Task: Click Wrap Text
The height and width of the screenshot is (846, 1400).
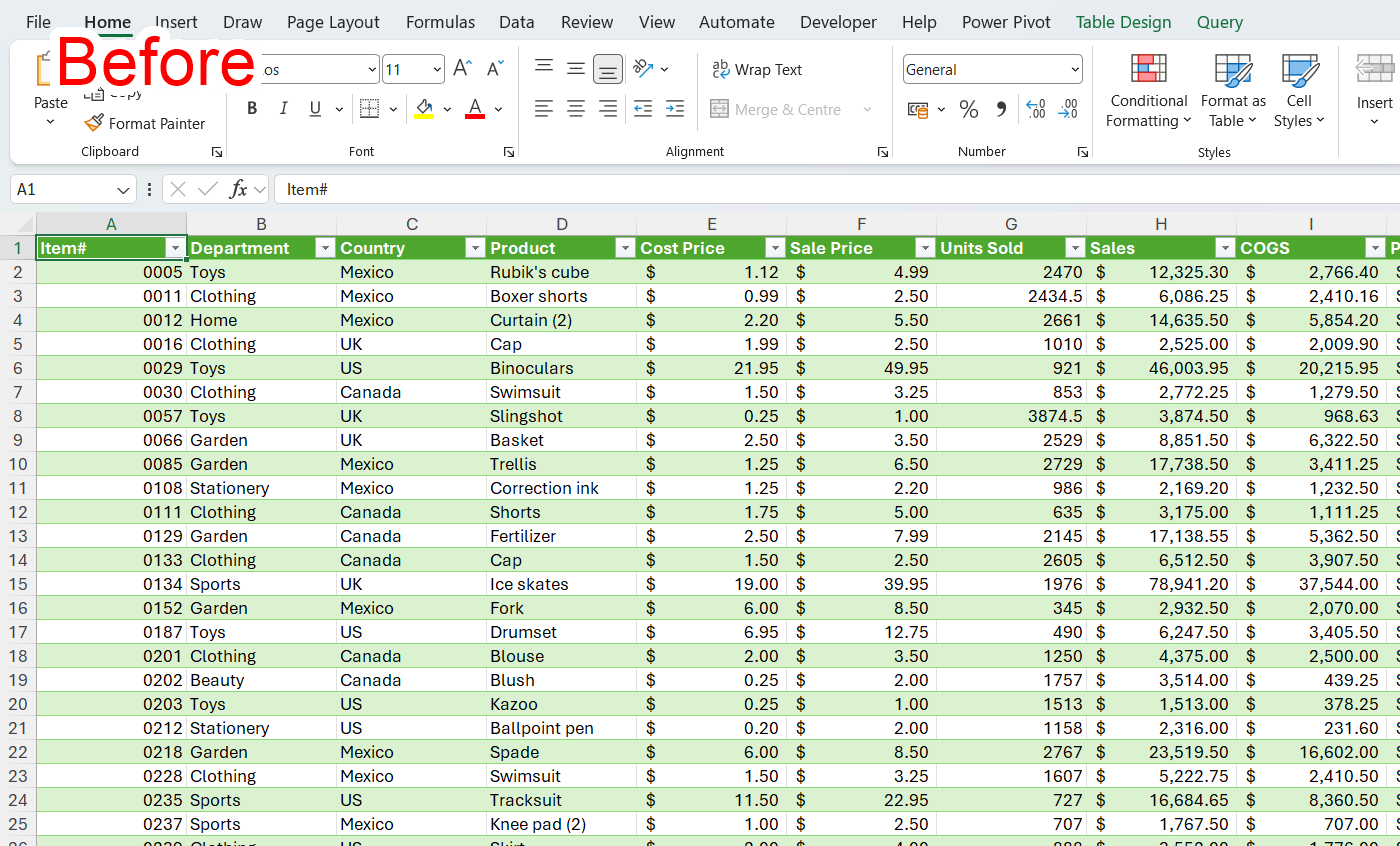Action: (757, 69)
